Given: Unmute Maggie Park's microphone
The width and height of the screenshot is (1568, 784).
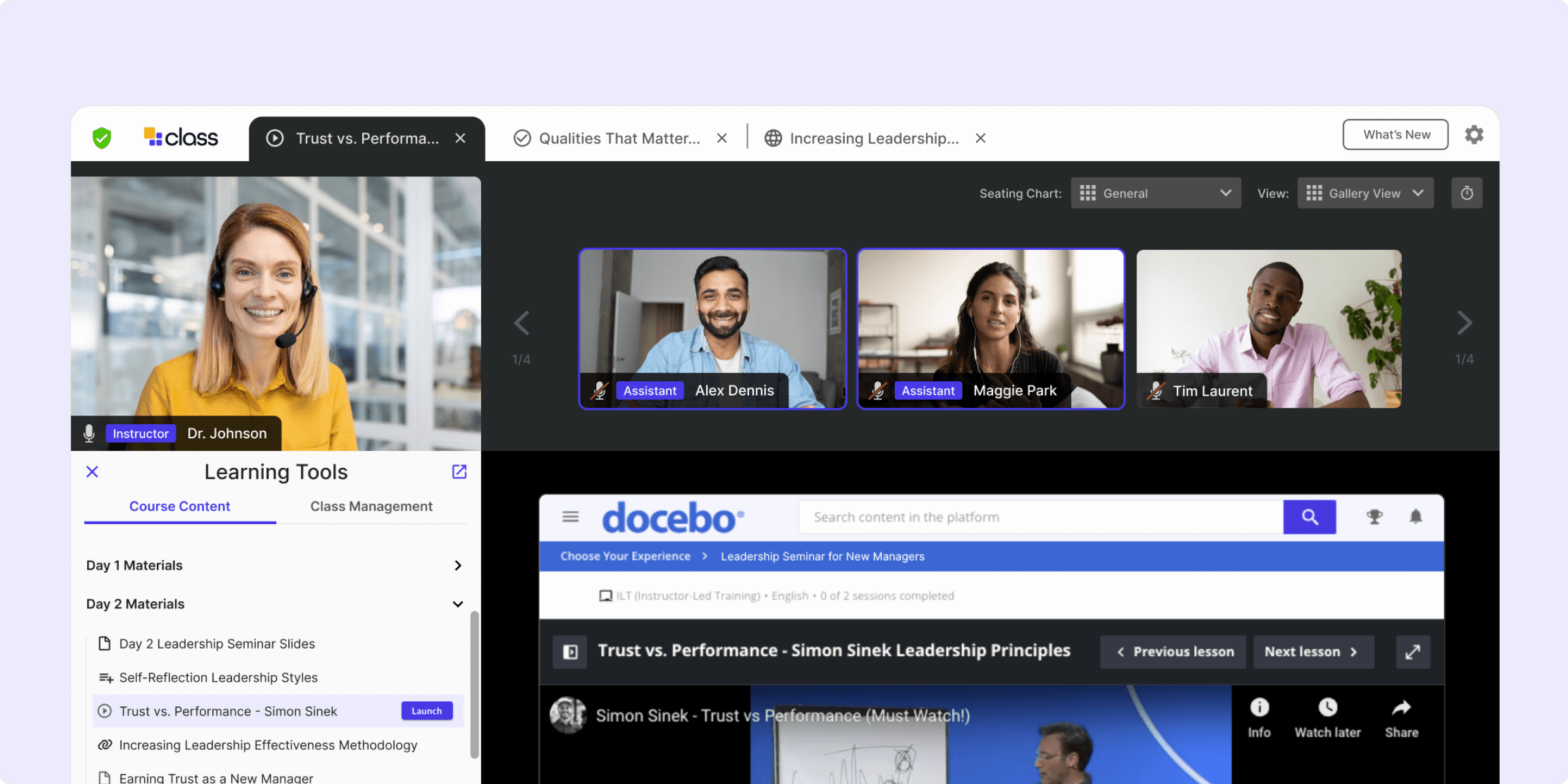Looking at the screenshot, I should tap(878, 390).
